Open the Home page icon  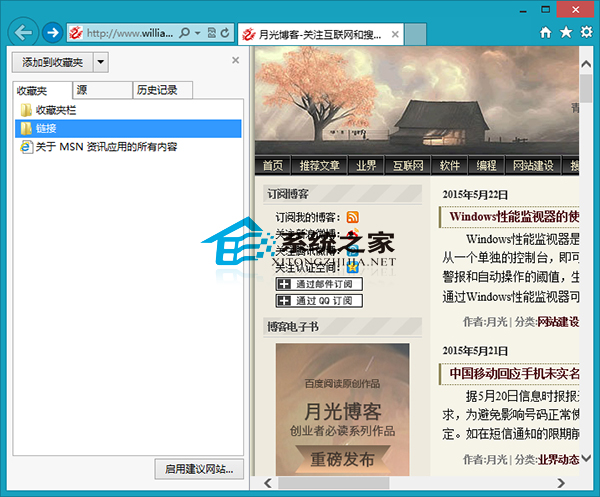546,33
